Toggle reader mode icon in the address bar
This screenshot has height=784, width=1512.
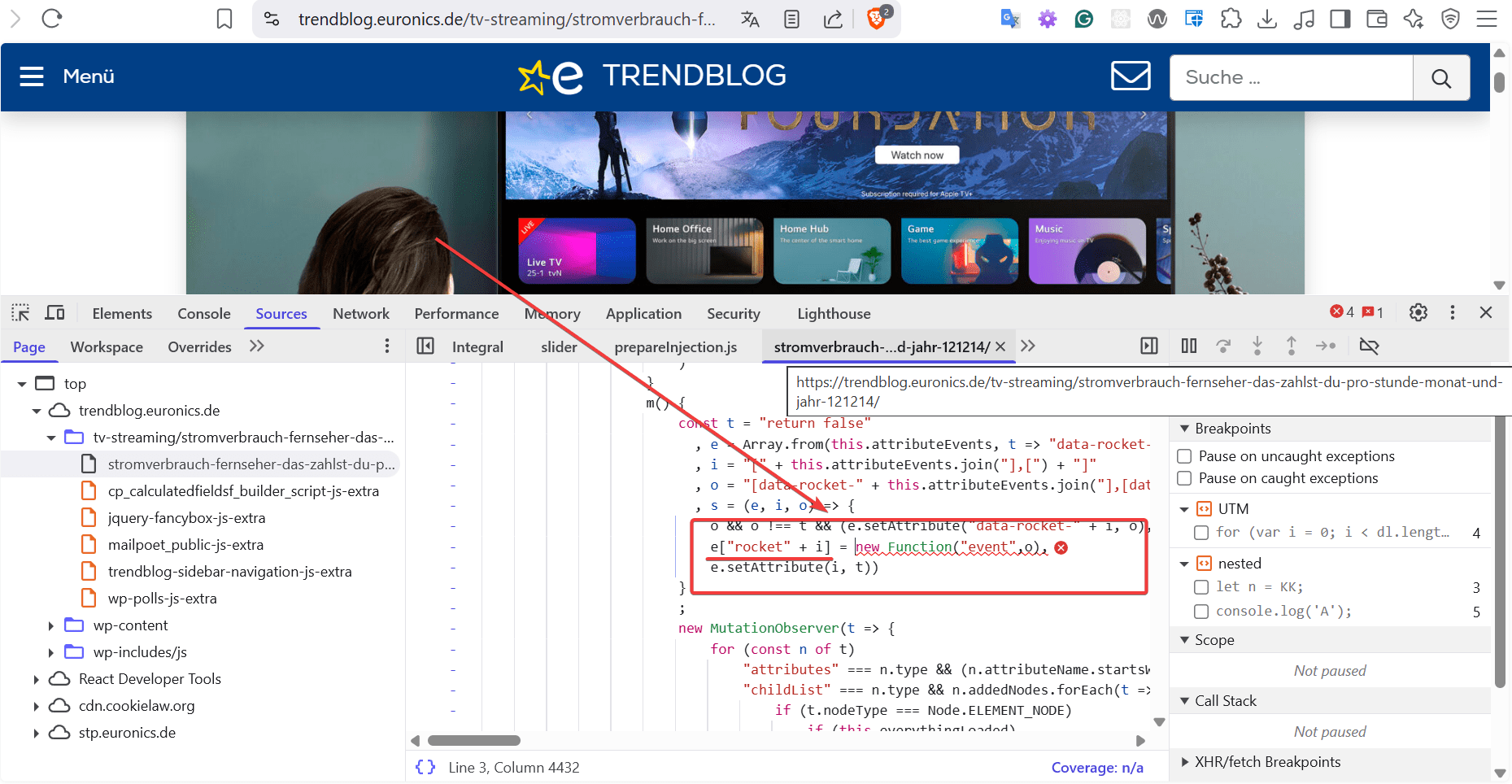(x=791, y=19)
